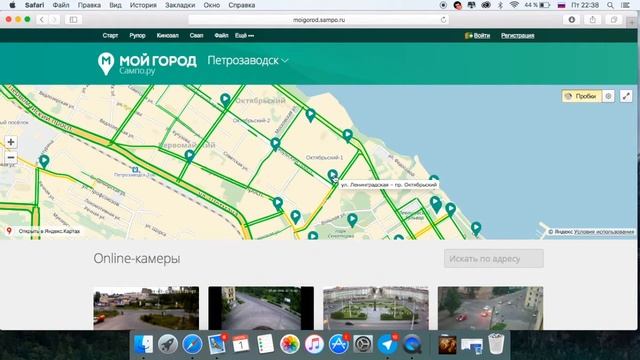Open Calendar from the Dock
640x360 pixels.
(x=241, y=344)
